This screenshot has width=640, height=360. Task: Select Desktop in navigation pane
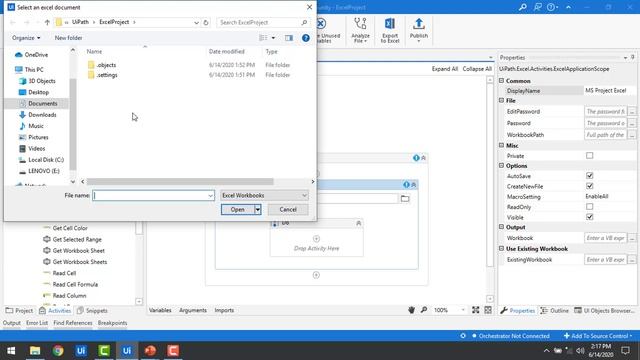pos(38,92)
